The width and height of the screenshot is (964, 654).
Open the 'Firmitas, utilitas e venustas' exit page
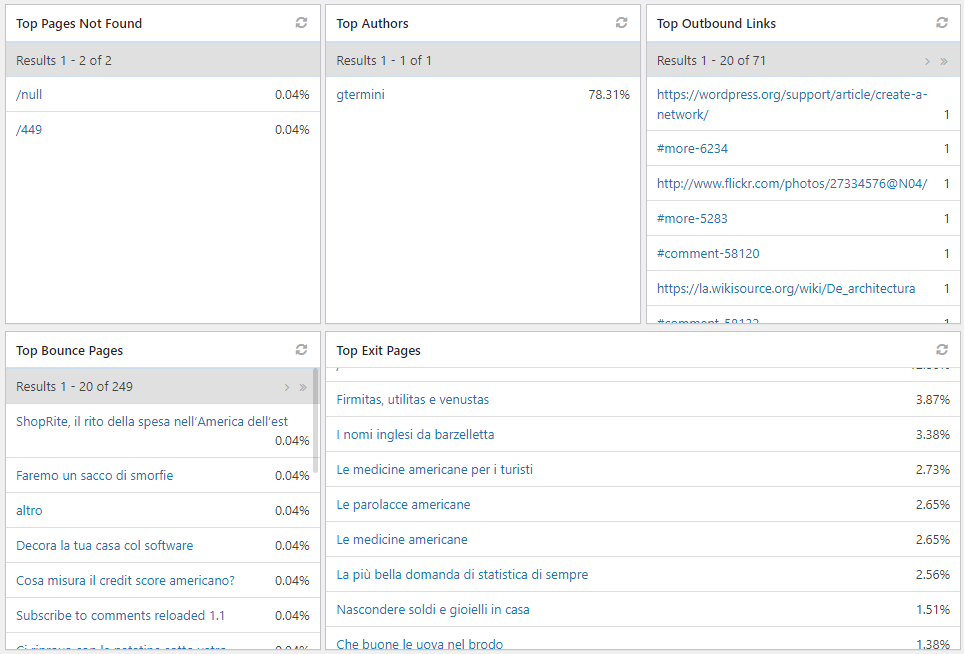[413, 399]
